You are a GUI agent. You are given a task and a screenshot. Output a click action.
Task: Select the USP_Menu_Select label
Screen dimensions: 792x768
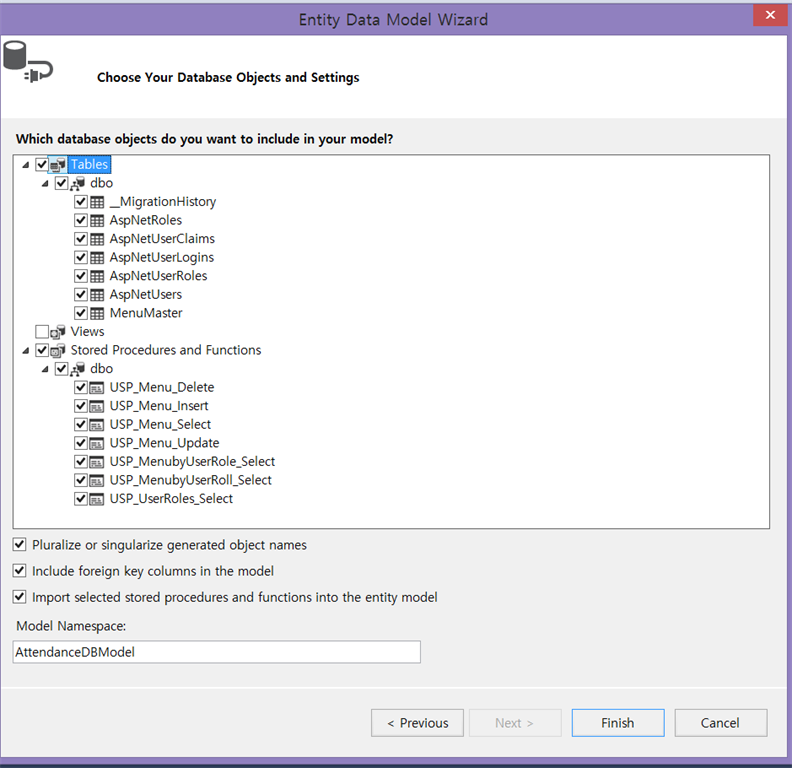click(x=160, y=424)
